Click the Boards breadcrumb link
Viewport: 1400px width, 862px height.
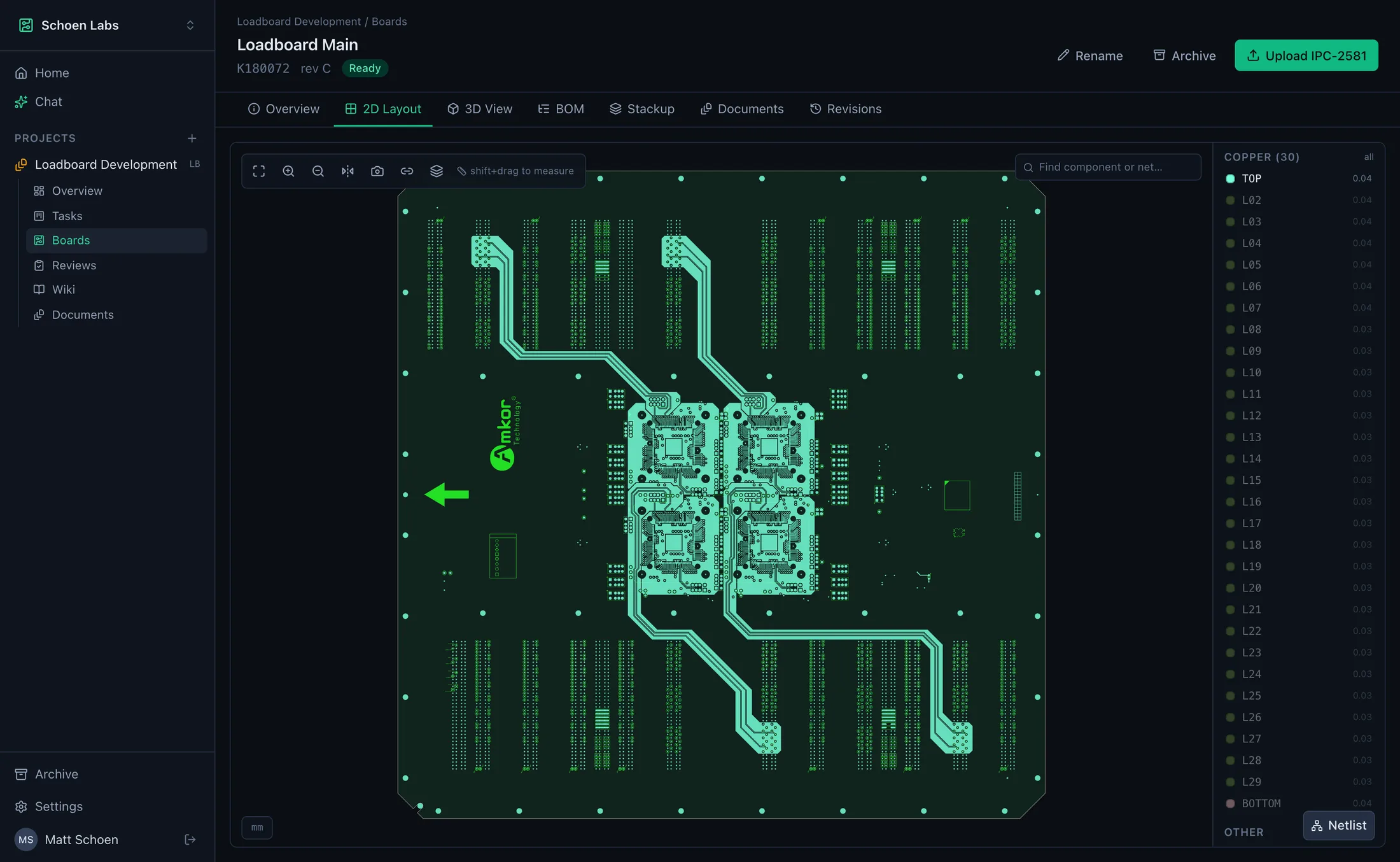389,21
